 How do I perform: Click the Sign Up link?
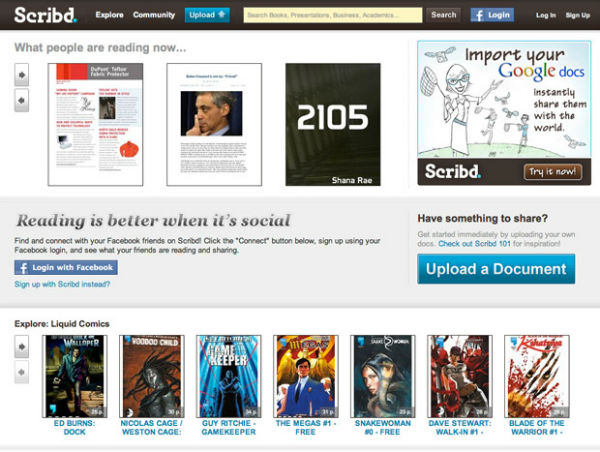577,15
